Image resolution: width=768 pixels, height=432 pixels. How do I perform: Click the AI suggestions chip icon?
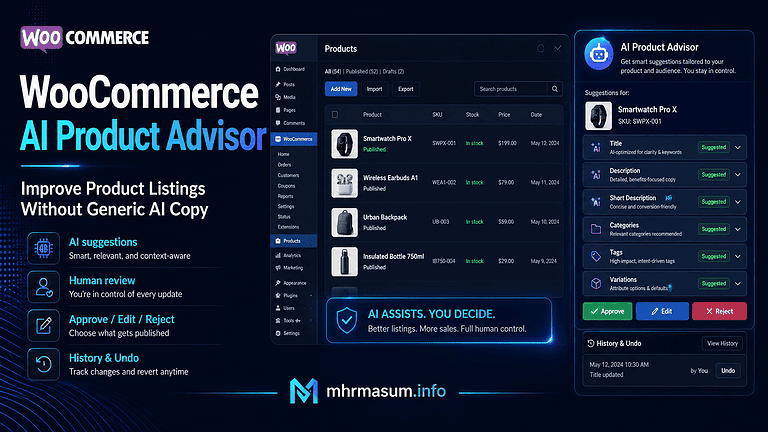click(x=44, y=248)
